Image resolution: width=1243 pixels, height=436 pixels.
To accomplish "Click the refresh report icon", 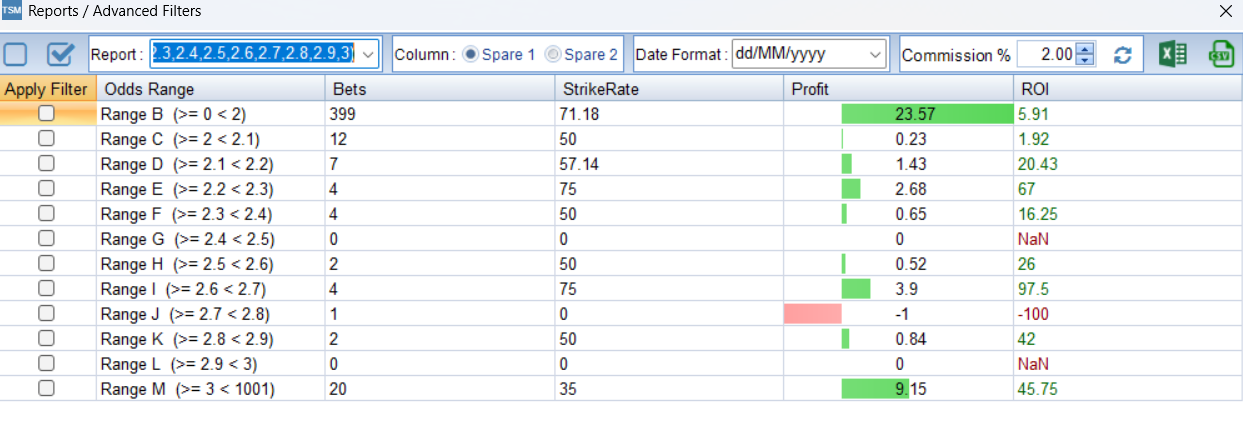I will [1123, 55].
